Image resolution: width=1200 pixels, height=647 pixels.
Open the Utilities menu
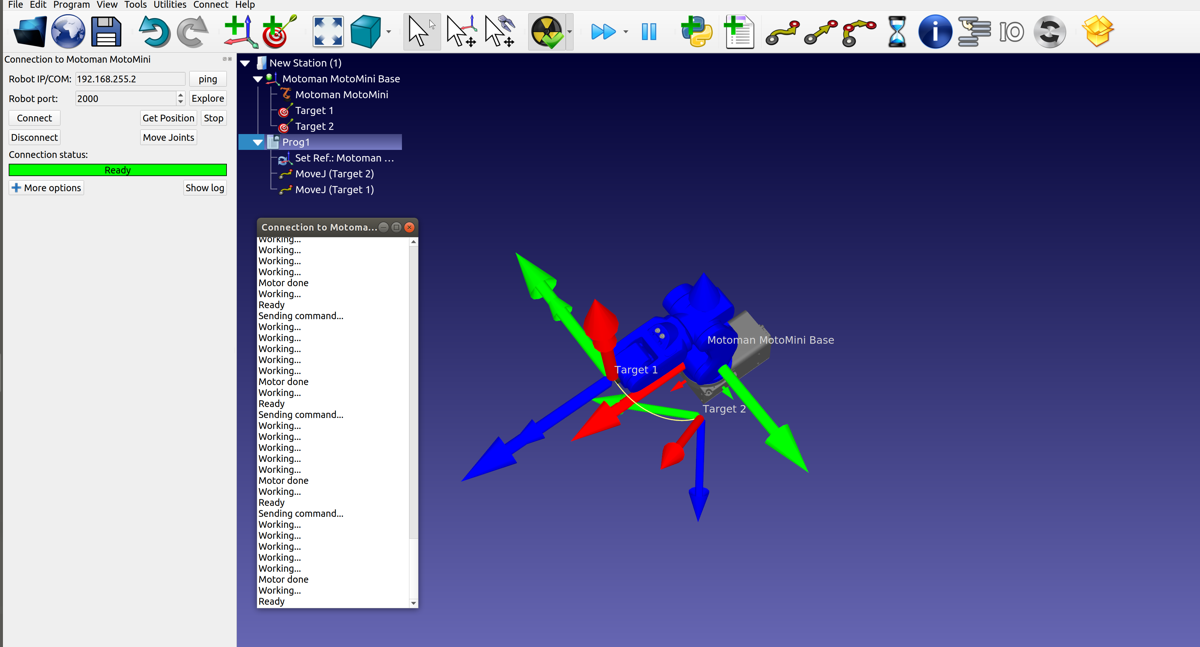point(170,5)
